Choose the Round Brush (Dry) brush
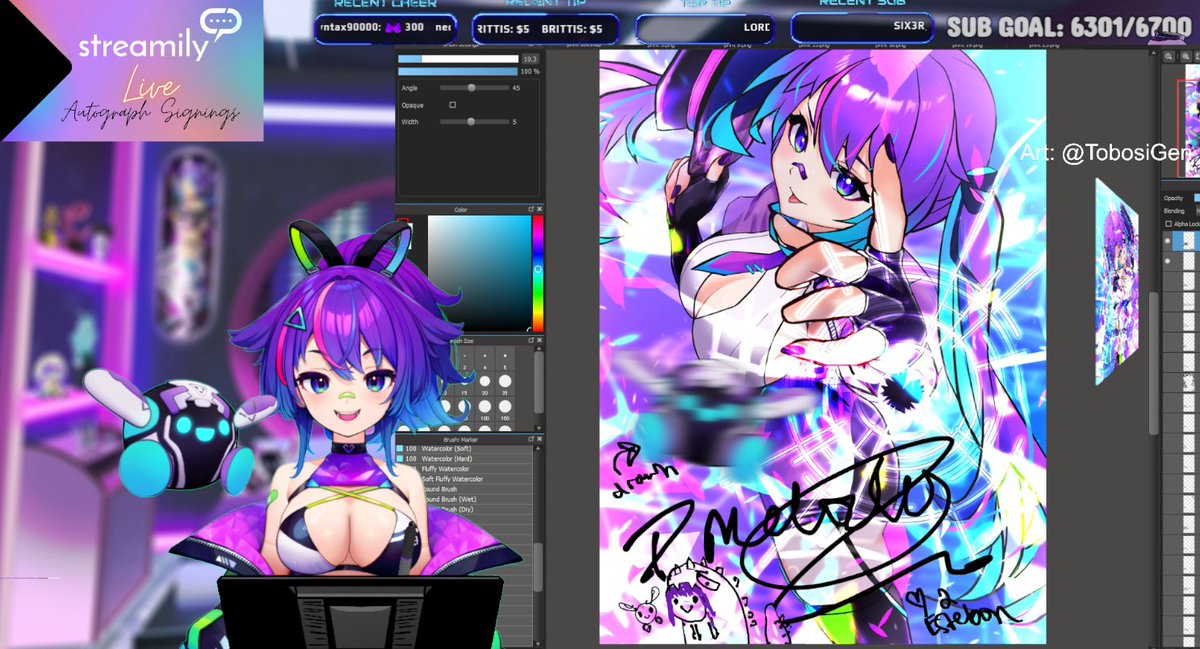This screenshot has height=649, width=1200. [465, 509]
